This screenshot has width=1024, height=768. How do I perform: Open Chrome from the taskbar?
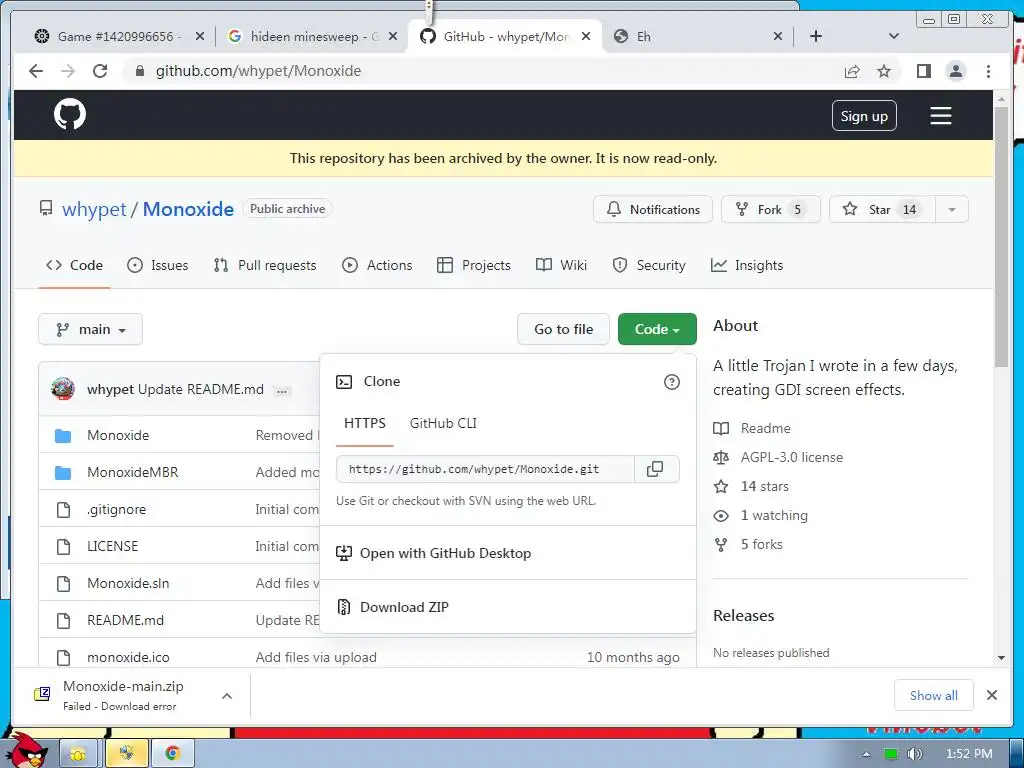tap(172, 753)
